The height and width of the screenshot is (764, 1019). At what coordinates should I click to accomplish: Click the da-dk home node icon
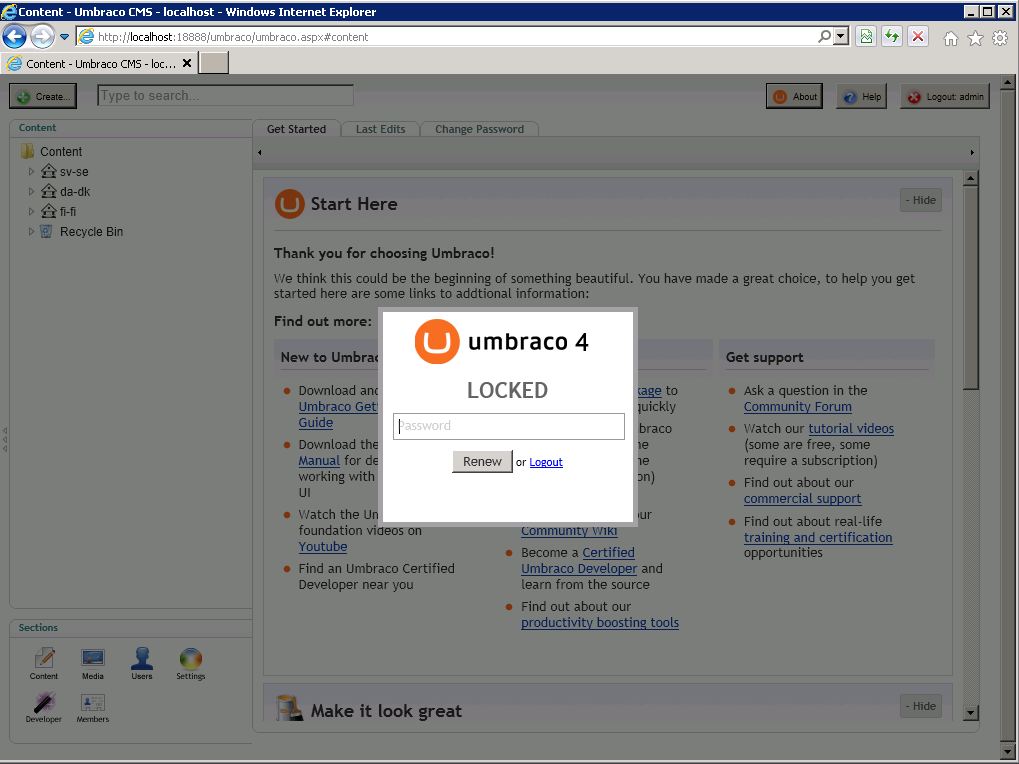click(x=49, y=191)
